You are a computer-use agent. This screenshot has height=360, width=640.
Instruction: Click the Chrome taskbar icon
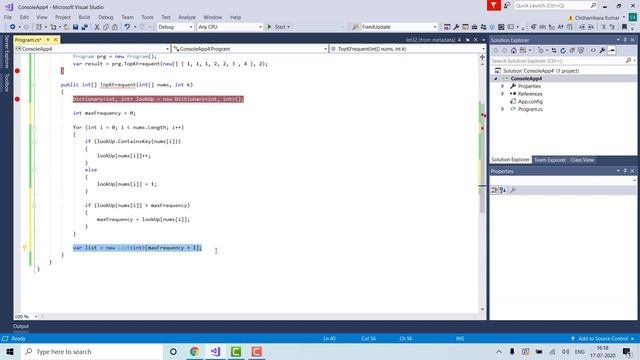(x=195, y=351)
